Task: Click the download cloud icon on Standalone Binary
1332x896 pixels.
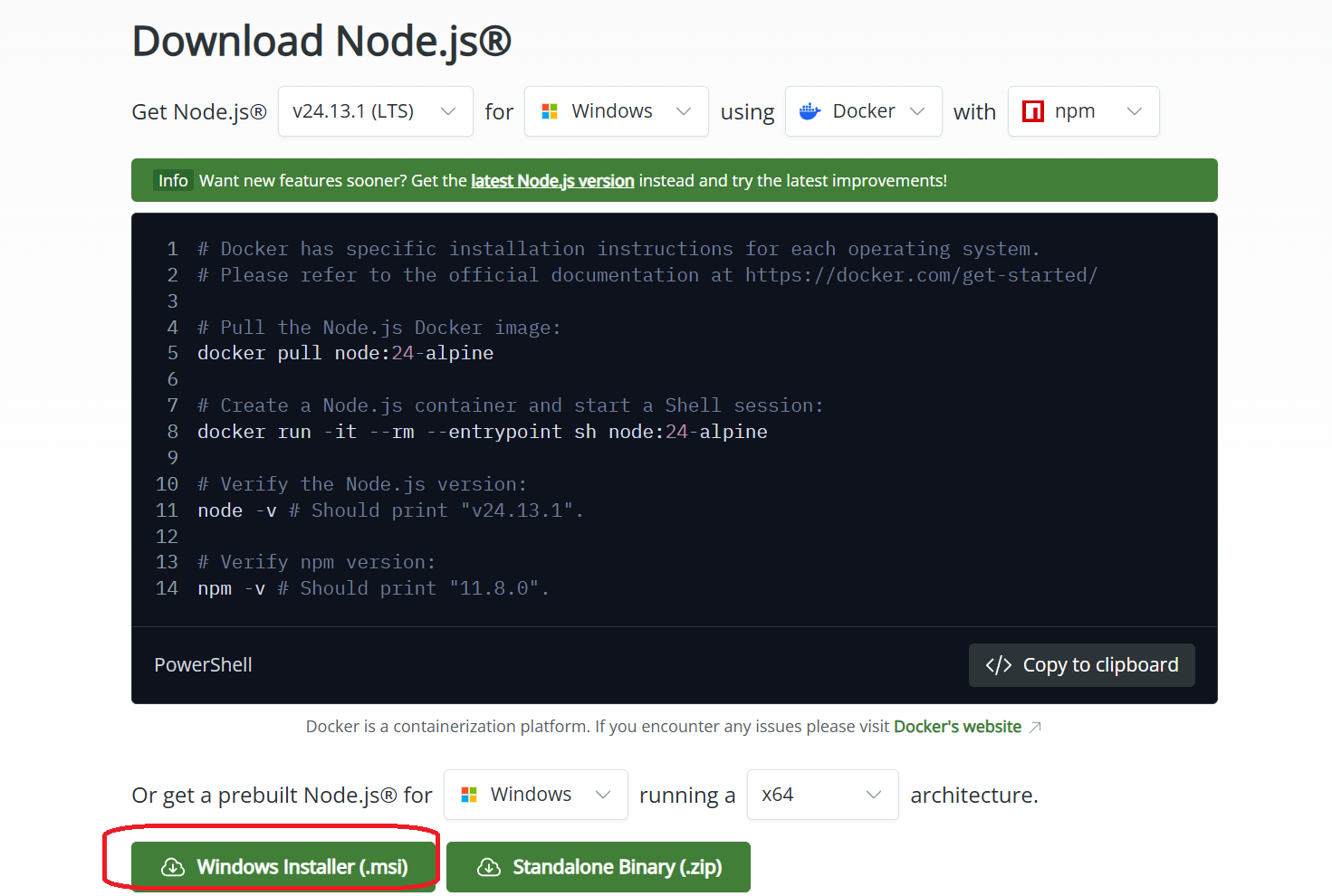Action: click(x=489, y=867)
